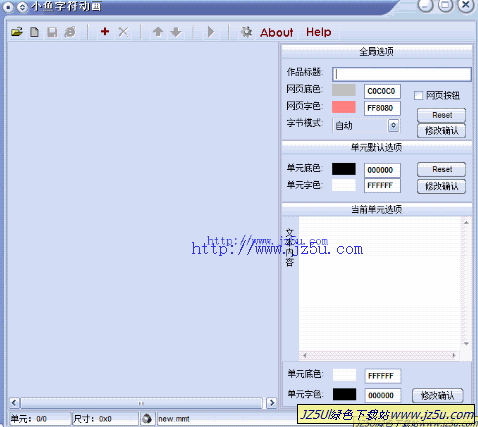Viewport: 478px width, 427px height.
Task: Click the text area scroll-left arrow
Action: click(304, 356)
